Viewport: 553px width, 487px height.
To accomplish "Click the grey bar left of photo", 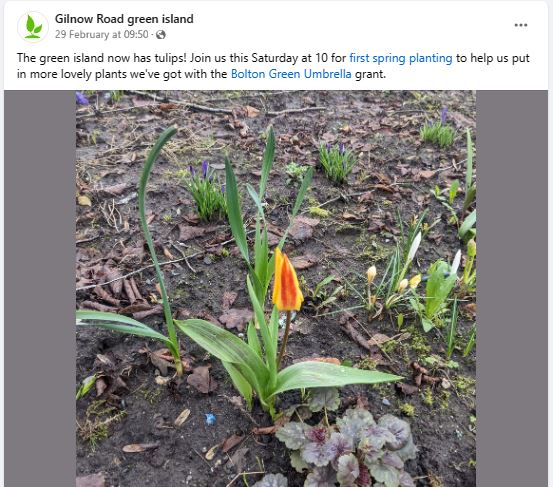I will click(x=40, y=288).
